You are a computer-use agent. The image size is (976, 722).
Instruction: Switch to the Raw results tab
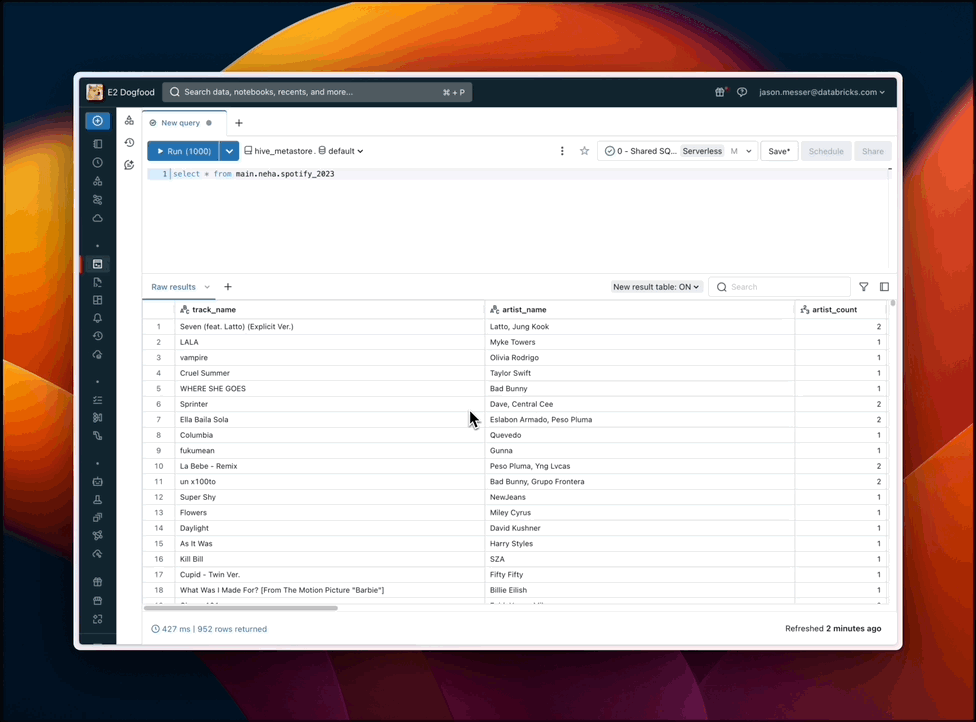[x=174, y=287]
